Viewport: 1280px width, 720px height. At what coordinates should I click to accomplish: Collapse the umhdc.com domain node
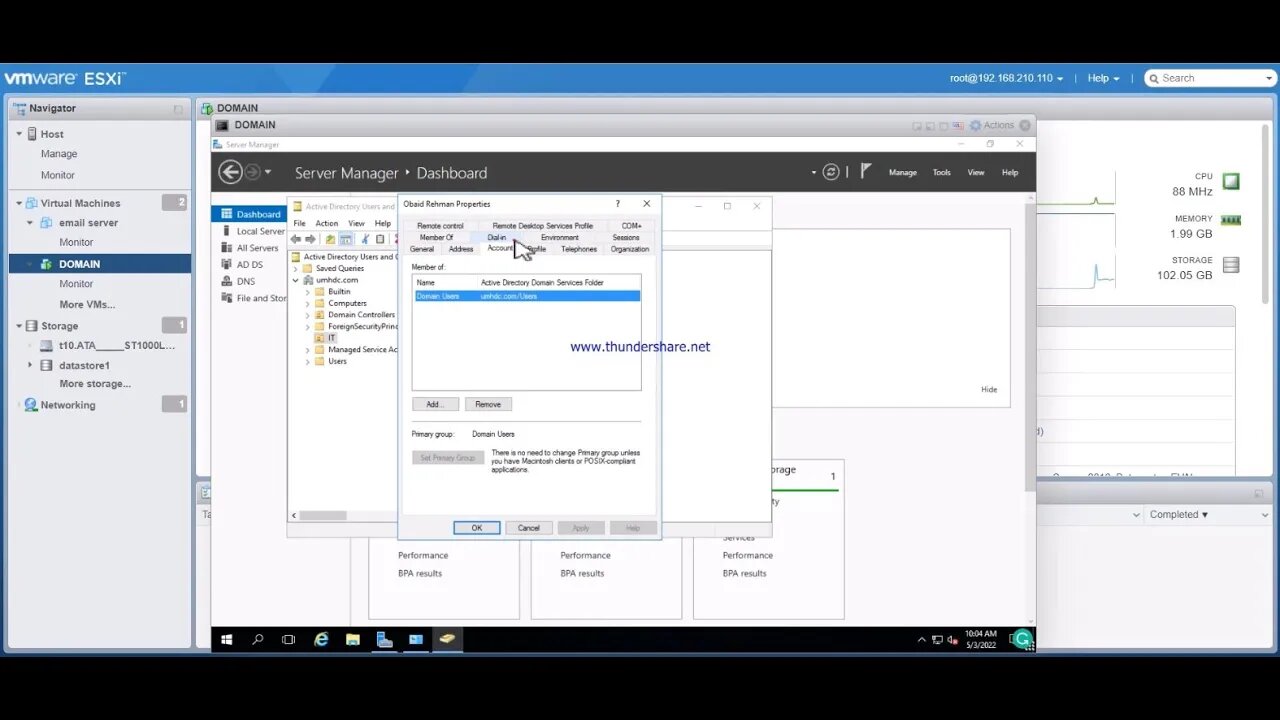point(296,280)
